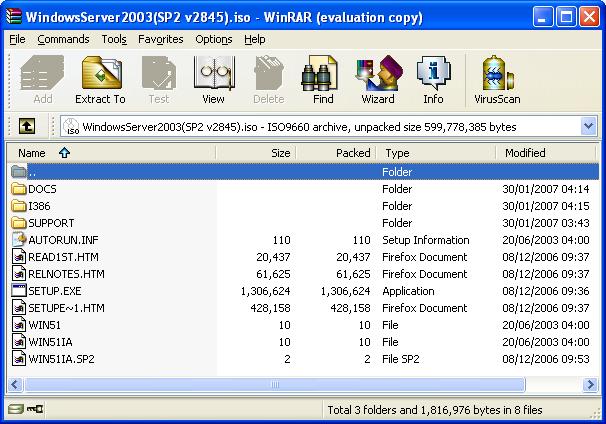Image resolution: width=606 pixels, height=424 pixels.
Task: Click the size 20,437 of READ1ST.HTM
Action: pyautogui.click(x=273, y=257)
